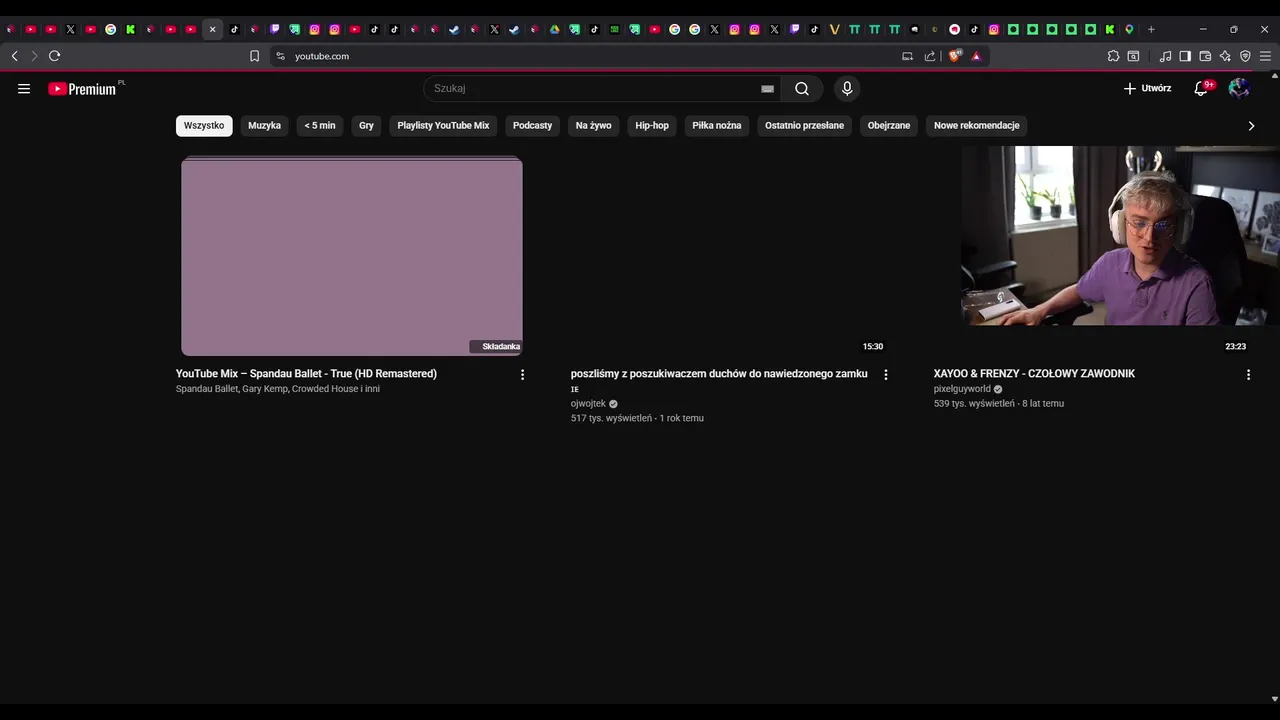This screenshot has height=720, width=1280.
Task: Open the Brave Shields lion icon
Action: coord(954,56)
